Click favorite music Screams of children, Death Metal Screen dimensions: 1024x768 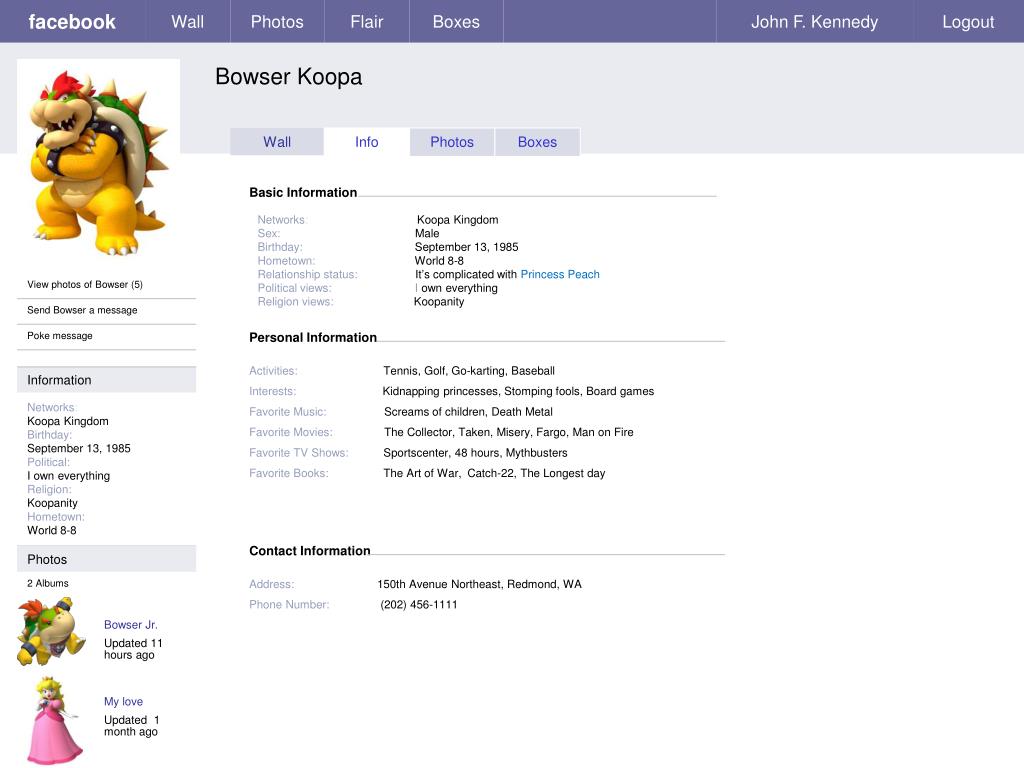pyautogui.click(x=468, y=411)
